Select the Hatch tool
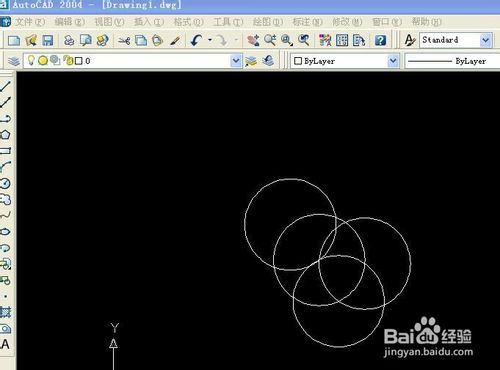The image size is (500, 370). coord(5,313)
